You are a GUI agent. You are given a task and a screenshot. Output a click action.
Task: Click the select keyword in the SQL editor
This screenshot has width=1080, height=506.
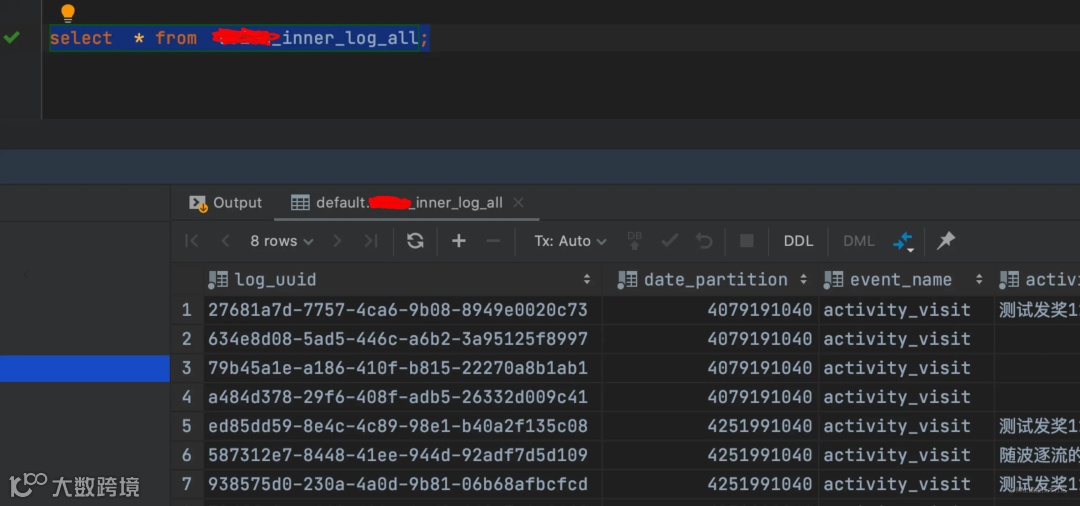pos(81,38)
